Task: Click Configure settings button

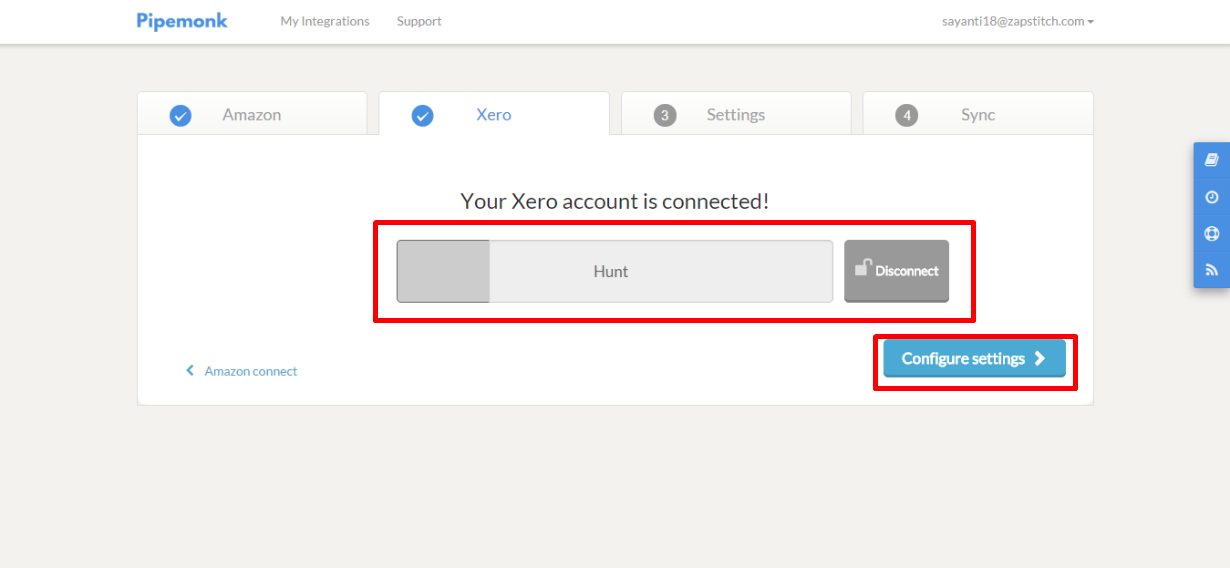Action: point(974,359)
